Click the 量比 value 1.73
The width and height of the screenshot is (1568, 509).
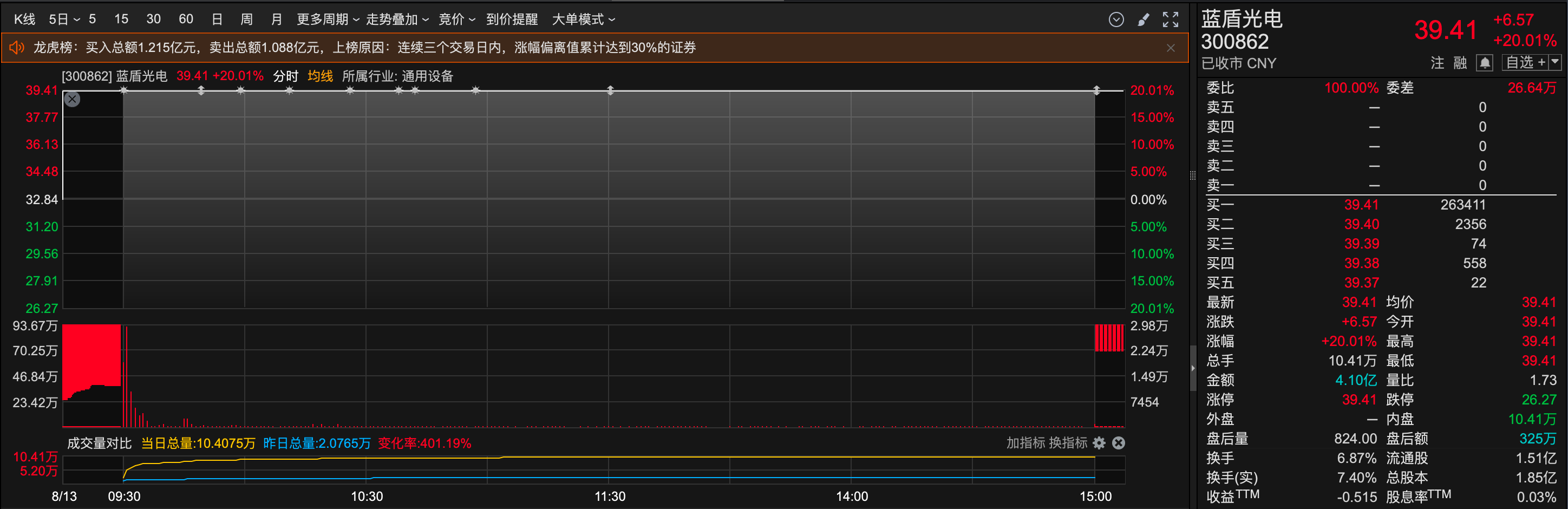(x=1543, y=380)
